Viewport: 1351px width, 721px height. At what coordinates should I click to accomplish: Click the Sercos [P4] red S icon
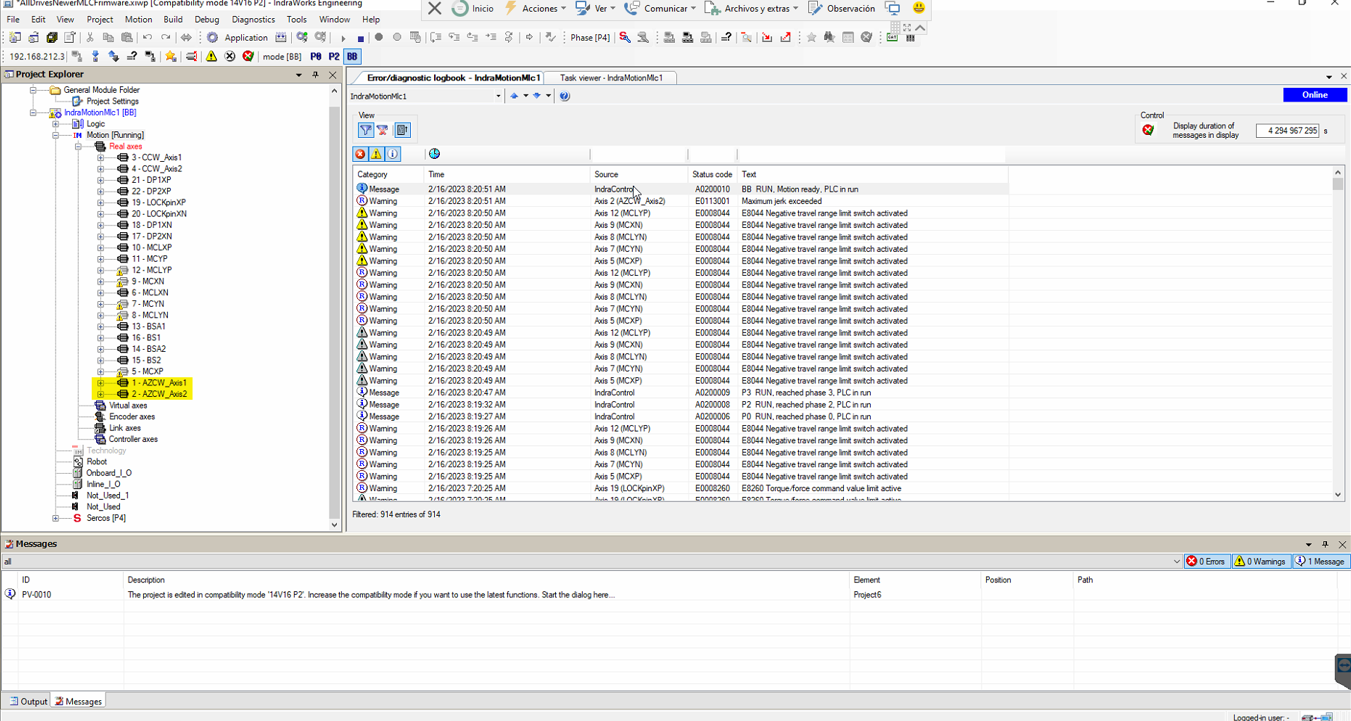pos(77,518)
